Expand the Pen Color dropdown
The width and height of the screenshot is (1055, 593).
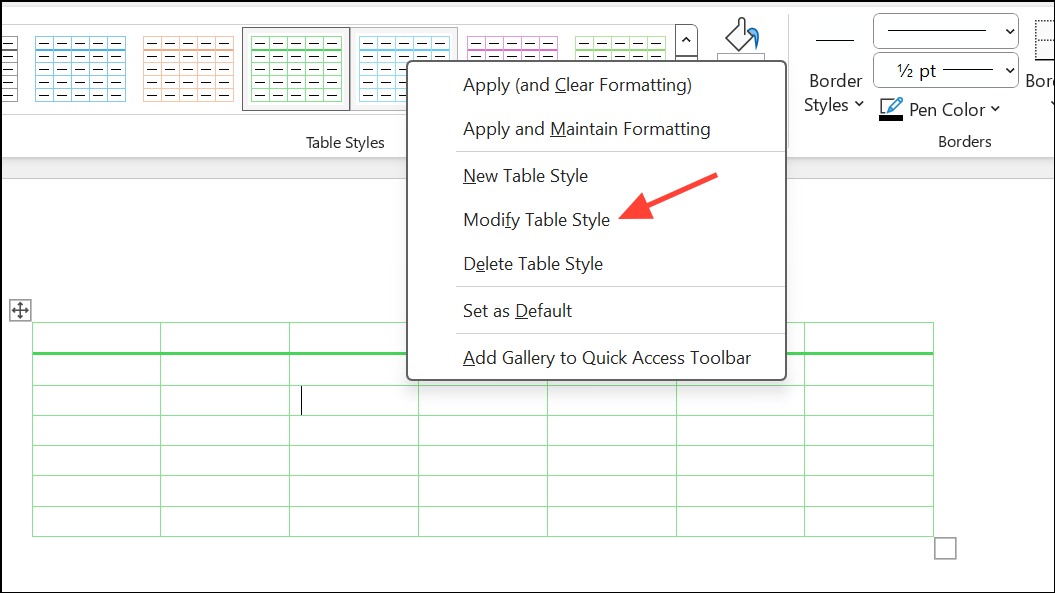pyautogui.click(x=993, y=110)
